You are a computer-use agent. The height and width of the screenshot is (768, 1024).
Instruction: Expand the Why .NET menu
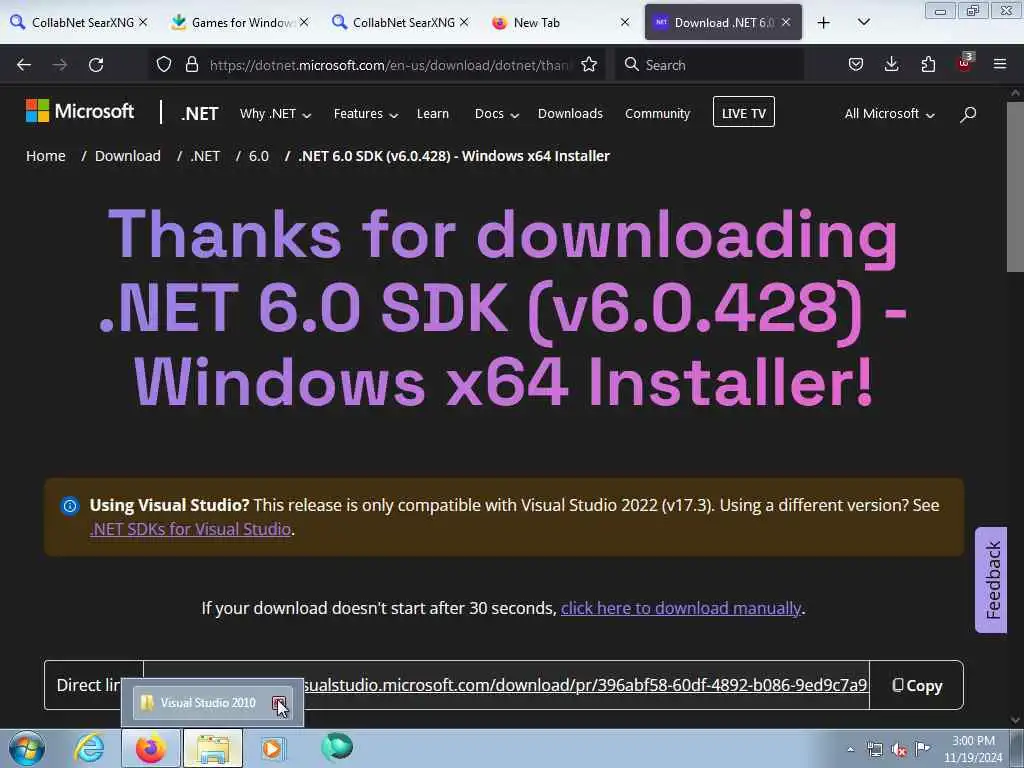coord(275,114)
